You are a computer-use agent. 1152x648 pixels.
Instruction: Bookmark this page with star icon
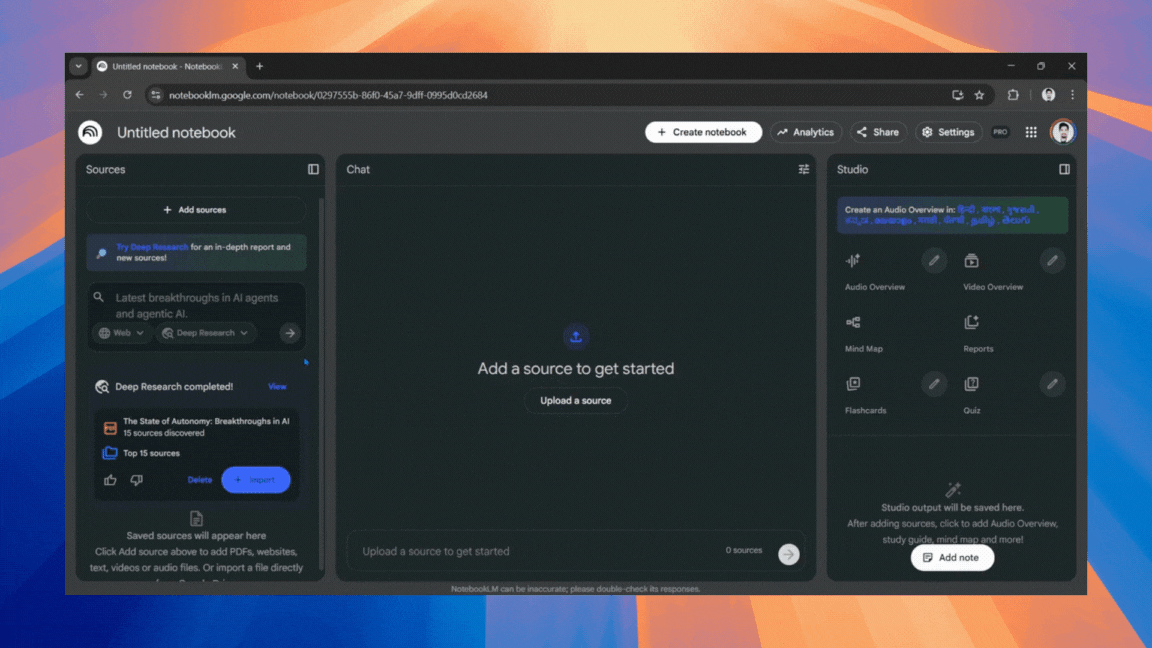click(x=979, y=95)
